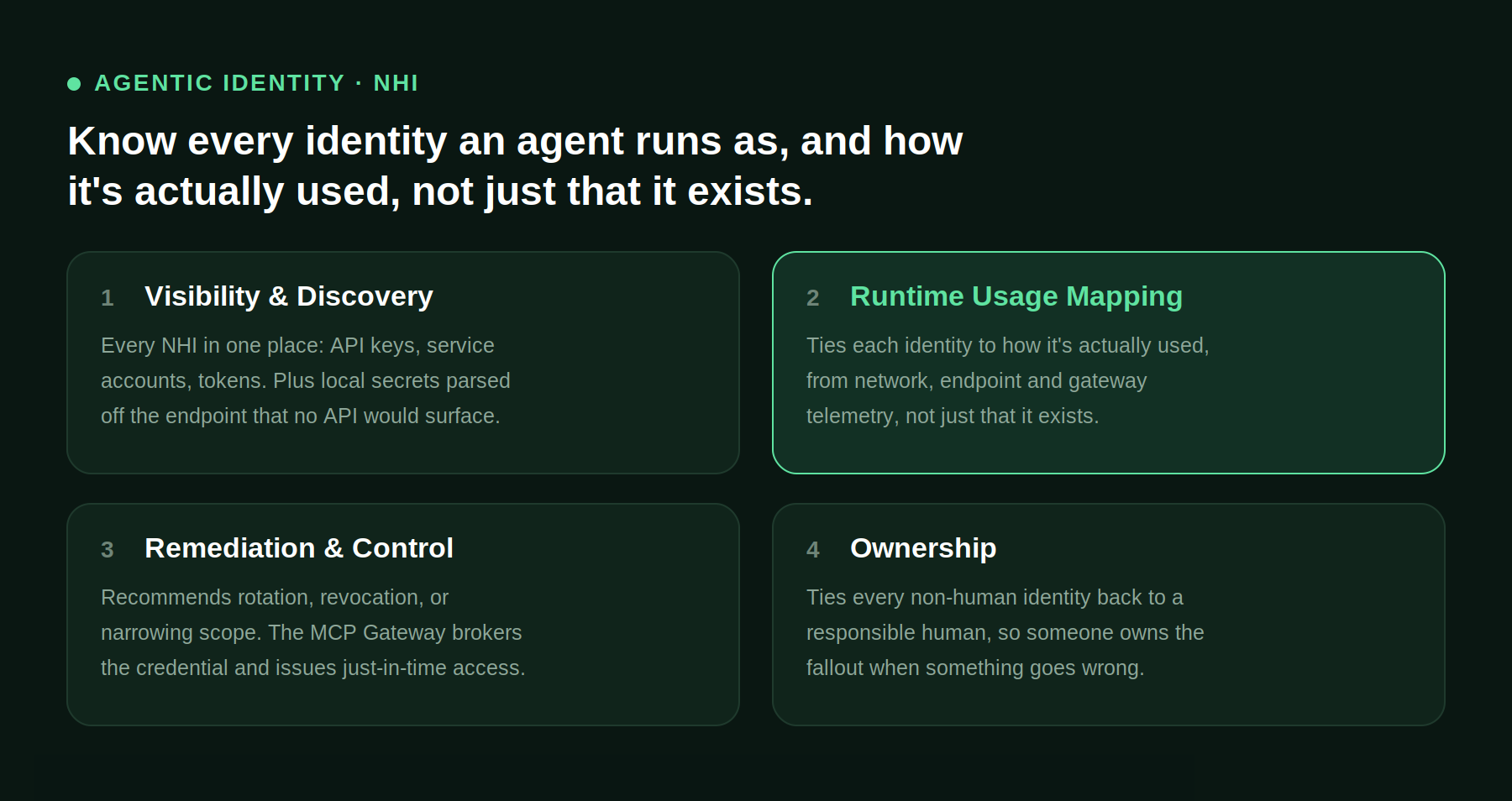Viewport: 1512px width, 801px height.
Task: Open the Remediation & Control card
Action: 403,615
